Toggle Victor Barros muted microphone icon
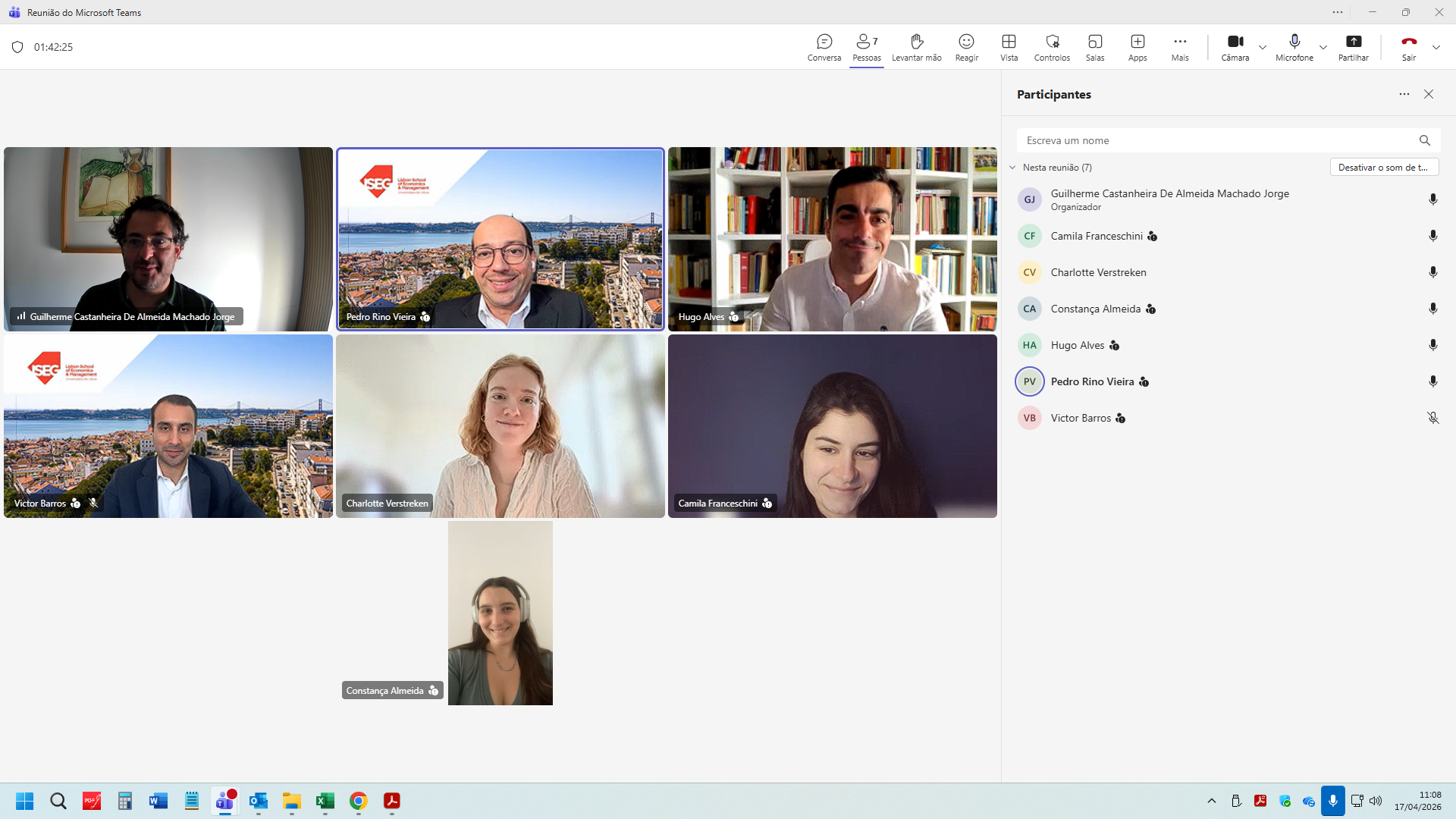1456x819 pixels. (x=1432, y=418)
